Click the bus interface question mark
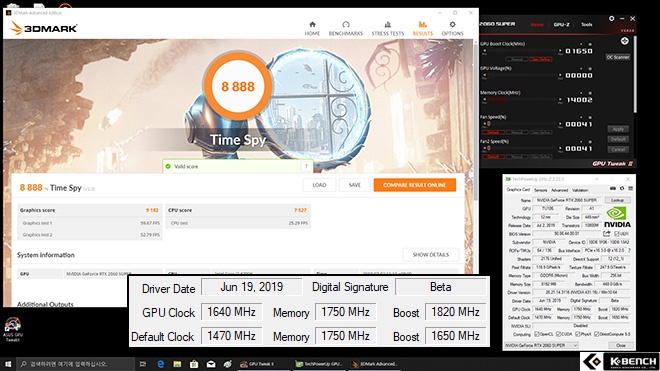The height and width of the screenshot is (371, 660). coord(629,250)
